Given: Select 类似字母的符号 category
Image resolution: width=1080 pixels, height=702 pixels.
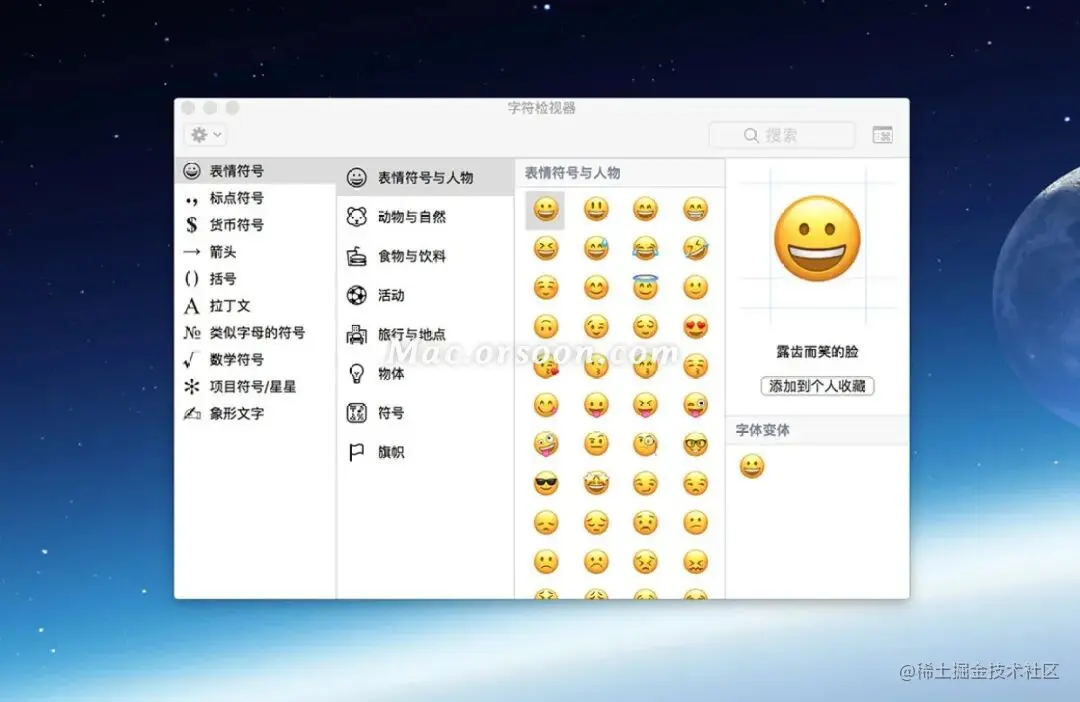Looking at the screenshot, I should tap(255, 333).
